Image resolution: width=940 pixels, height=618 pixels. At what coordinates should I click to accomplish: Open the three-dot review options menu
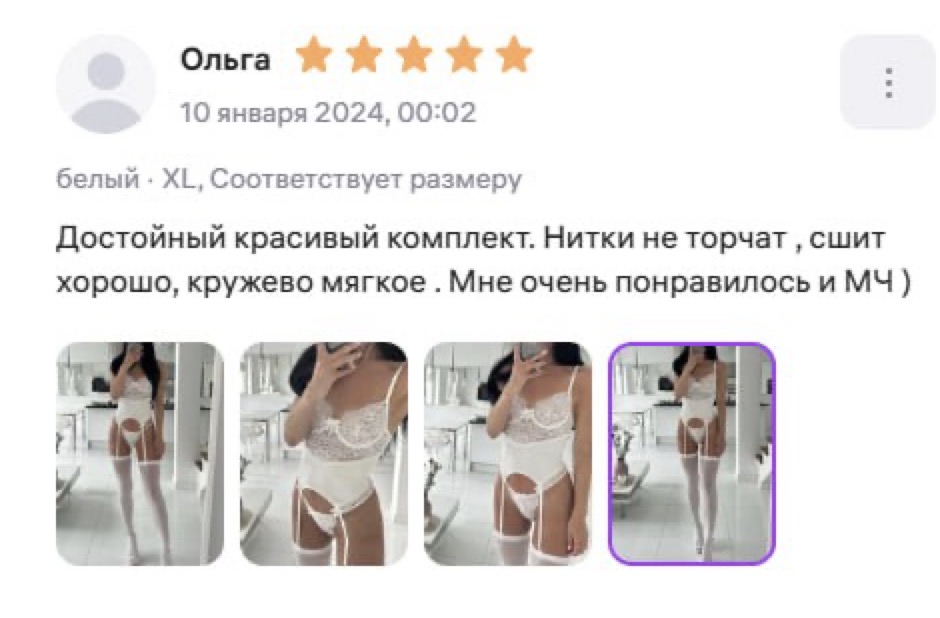click(888, 82)
